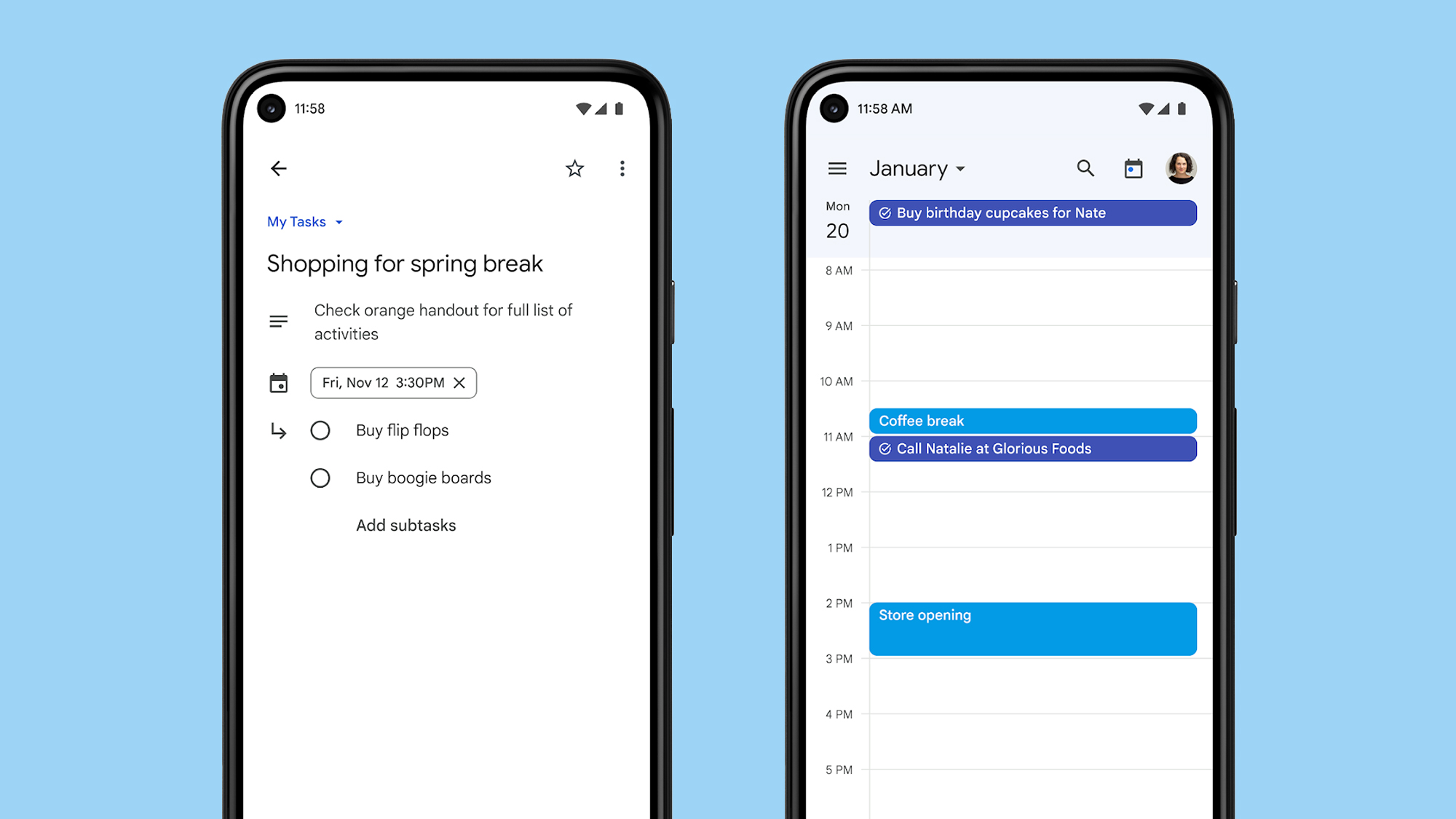Click the user profile avatar icon

click(1181, 168)
